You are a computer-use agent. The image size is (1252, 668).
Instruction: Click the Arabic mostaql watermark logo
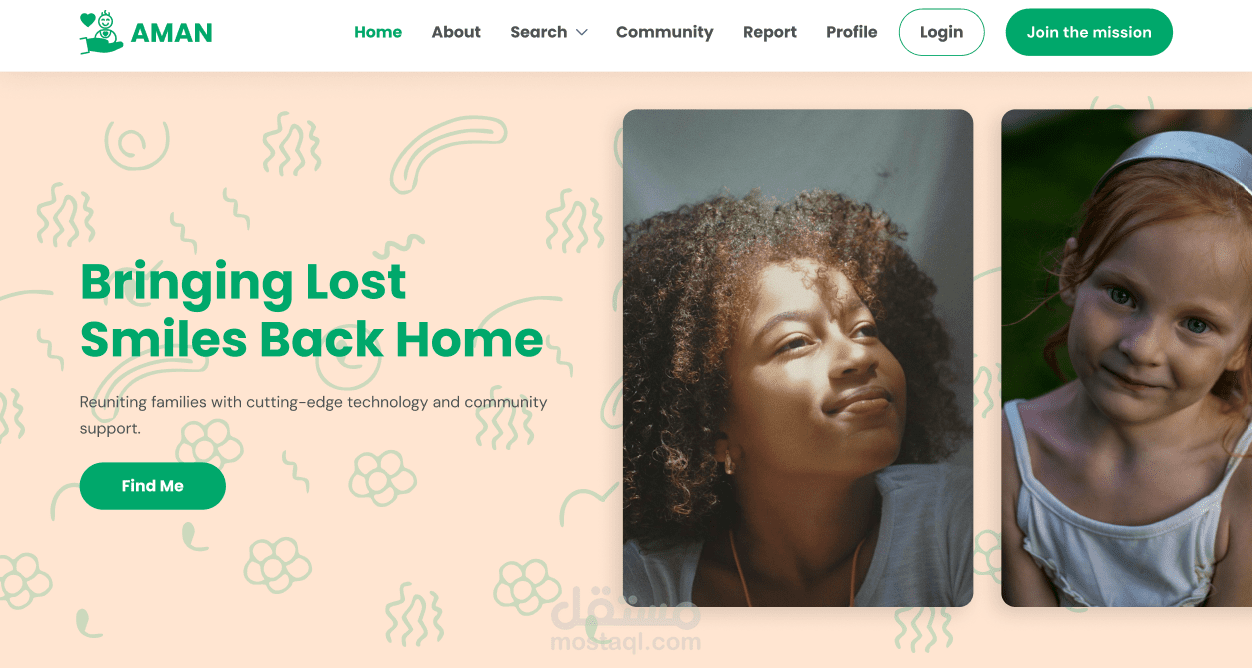(x=626, y=606)
